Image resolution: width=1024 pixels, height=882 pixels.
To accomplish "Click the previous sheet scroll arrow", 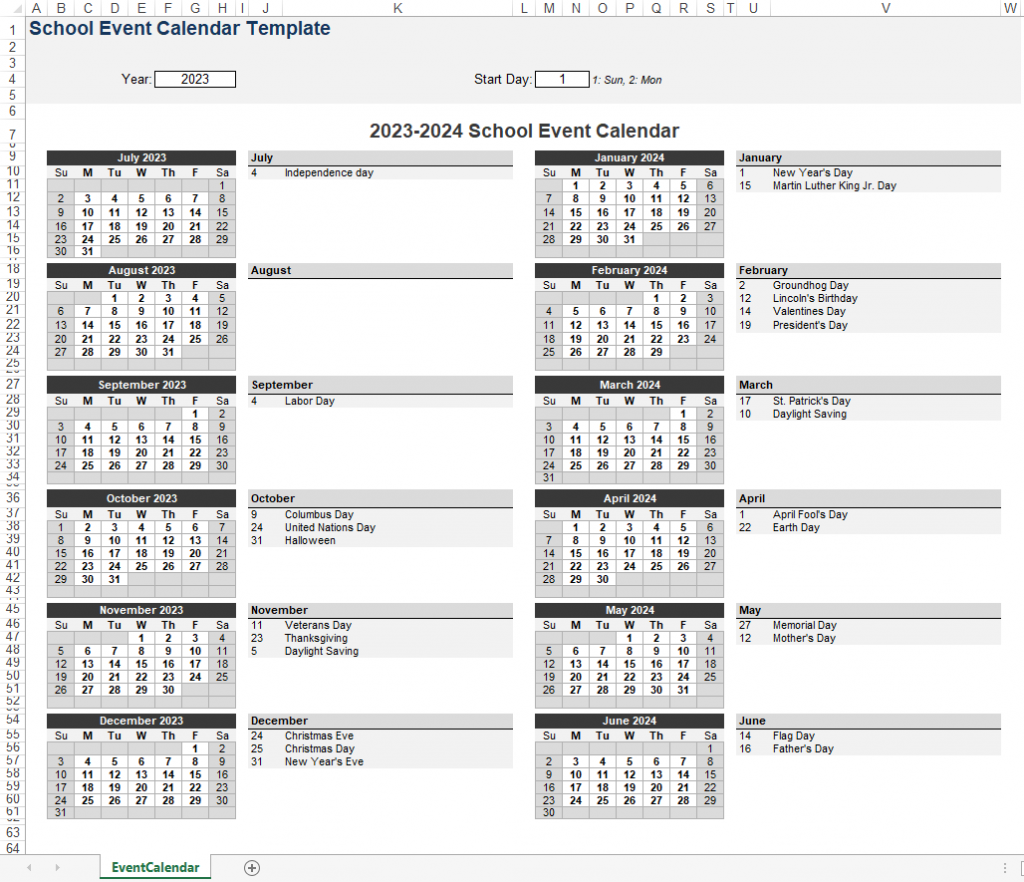I will [29, 868].
